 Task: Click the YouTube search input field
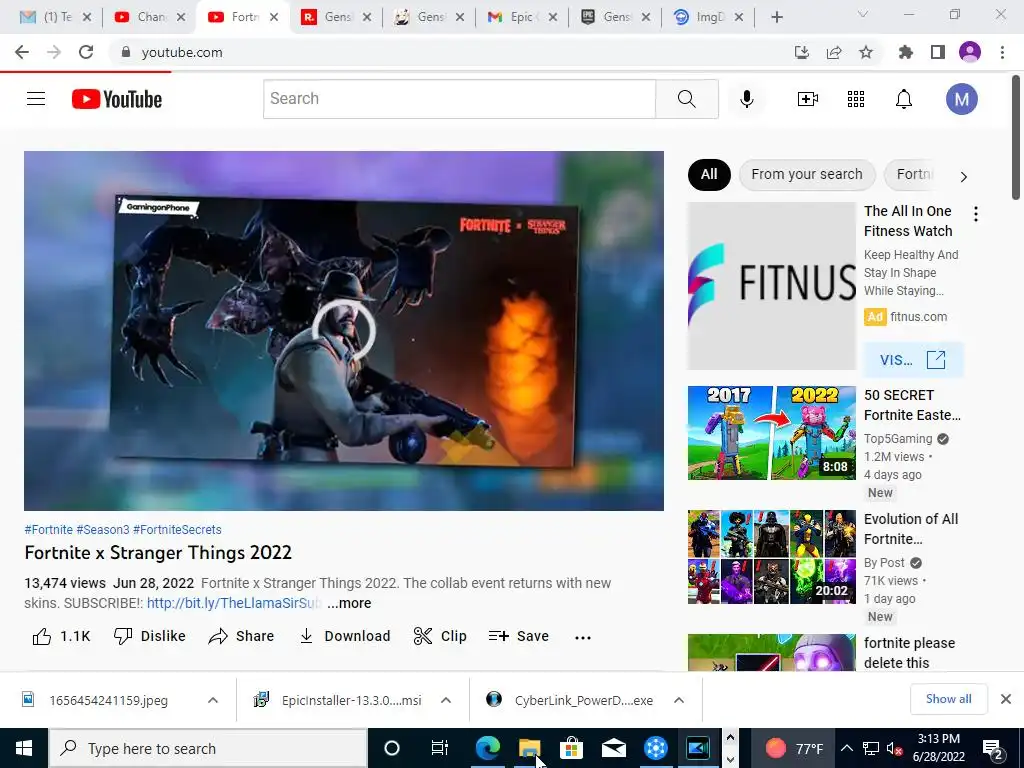[x=459, y=99]
